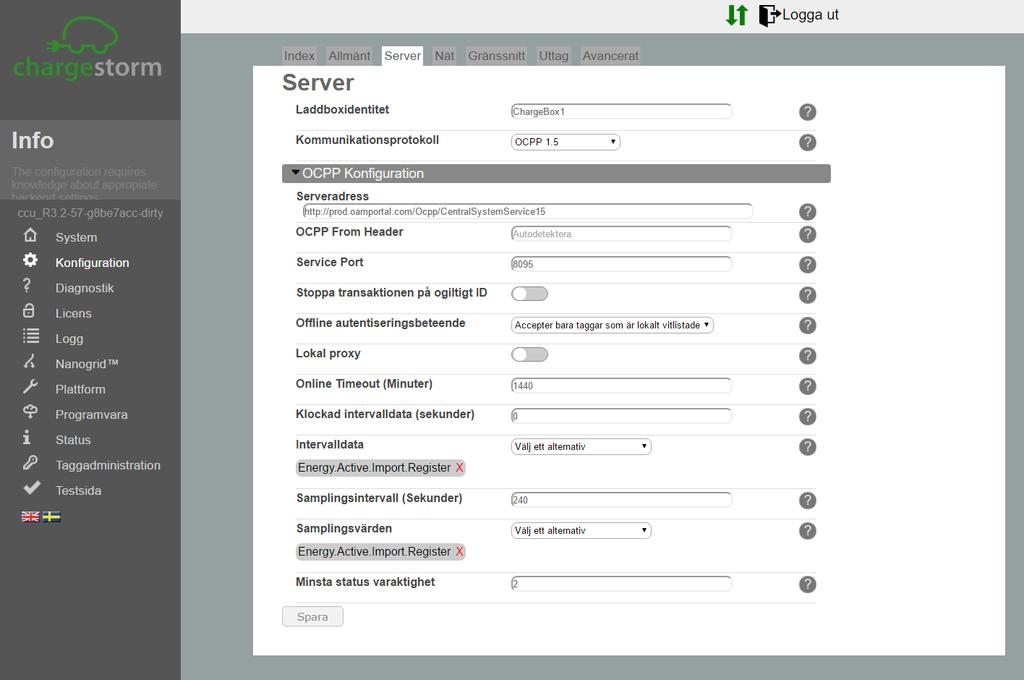Open help for Samplingsvärden
Image resolution: width=1024 pixels, height=680 pixels.
pyautogui.click(x=807, y=530)
